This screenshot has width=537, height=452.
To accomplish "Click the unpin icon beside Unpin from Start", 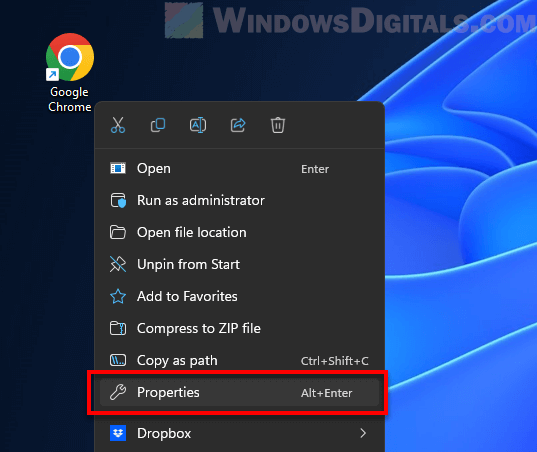I will [118, 264].
